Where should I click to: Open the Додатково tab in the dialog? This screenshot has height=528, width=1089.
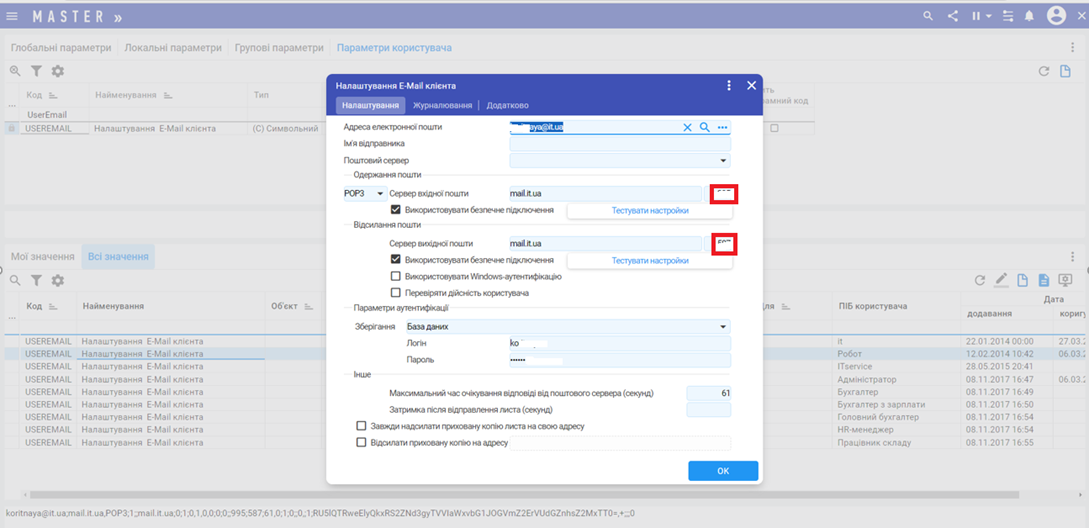507,105
